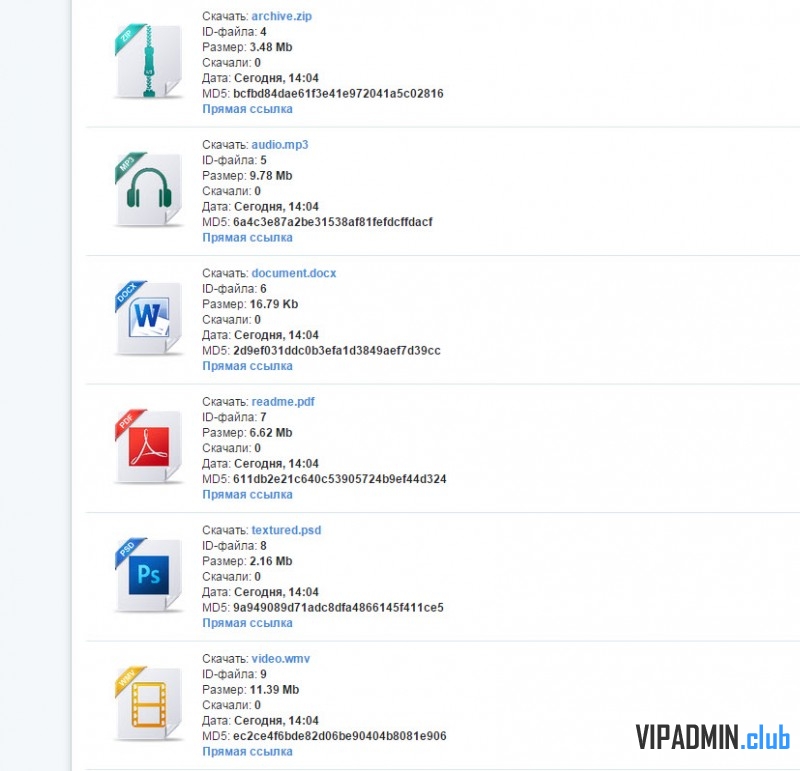Open the document.docx download link
Viewport: 800px width, 771px height.
(x=294, y=273)
